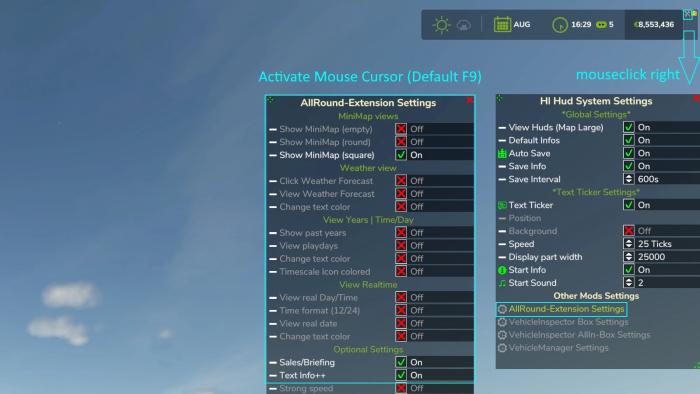Uncheck View Huds (Map Large)

[x=629, y=127]
